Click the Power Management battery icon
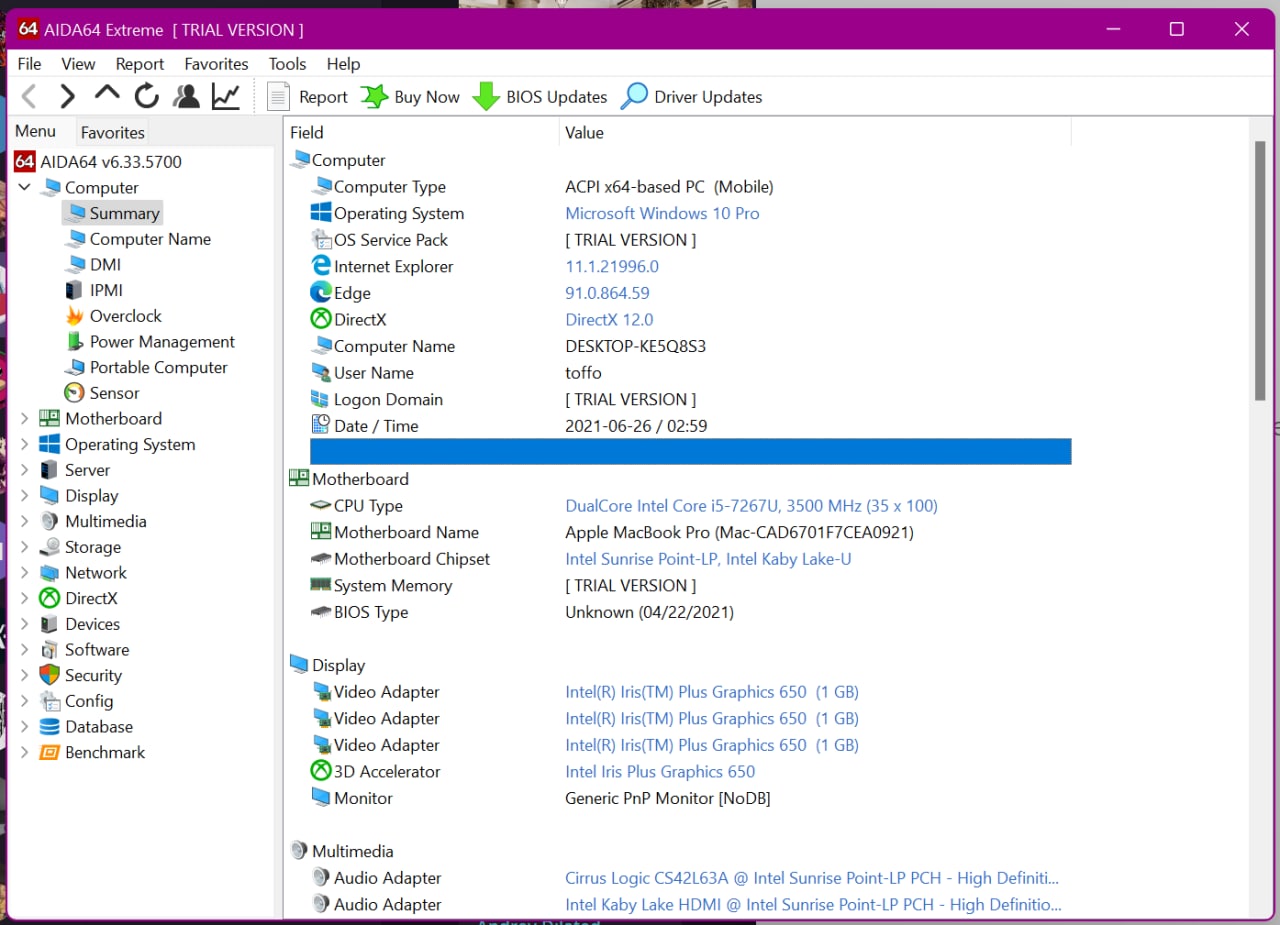1280x925 pixels. (x=75, y=342)
